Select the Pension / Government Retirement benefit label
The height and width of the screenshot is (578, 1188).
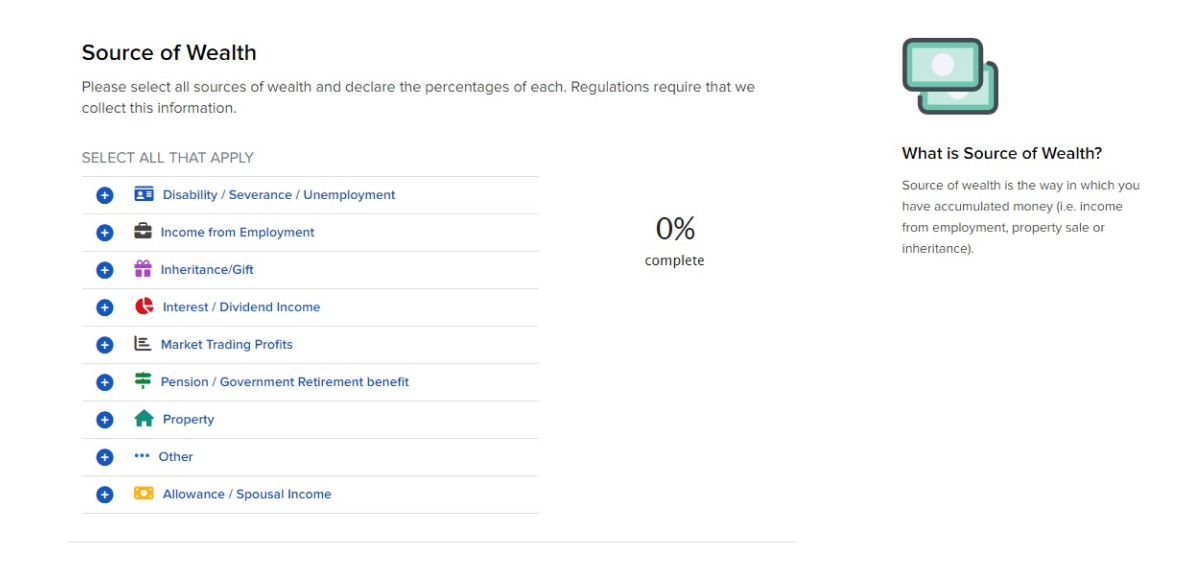point(284,382)
